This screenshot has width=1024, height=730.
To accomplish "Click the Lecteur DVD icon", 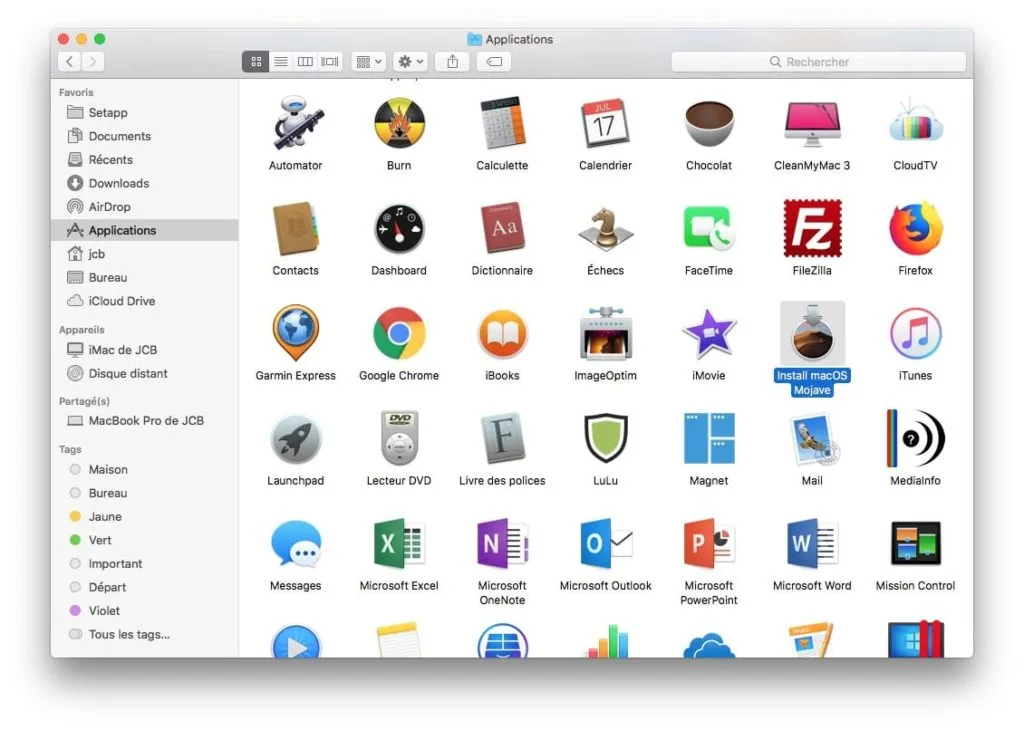I will tap(399, 439).
